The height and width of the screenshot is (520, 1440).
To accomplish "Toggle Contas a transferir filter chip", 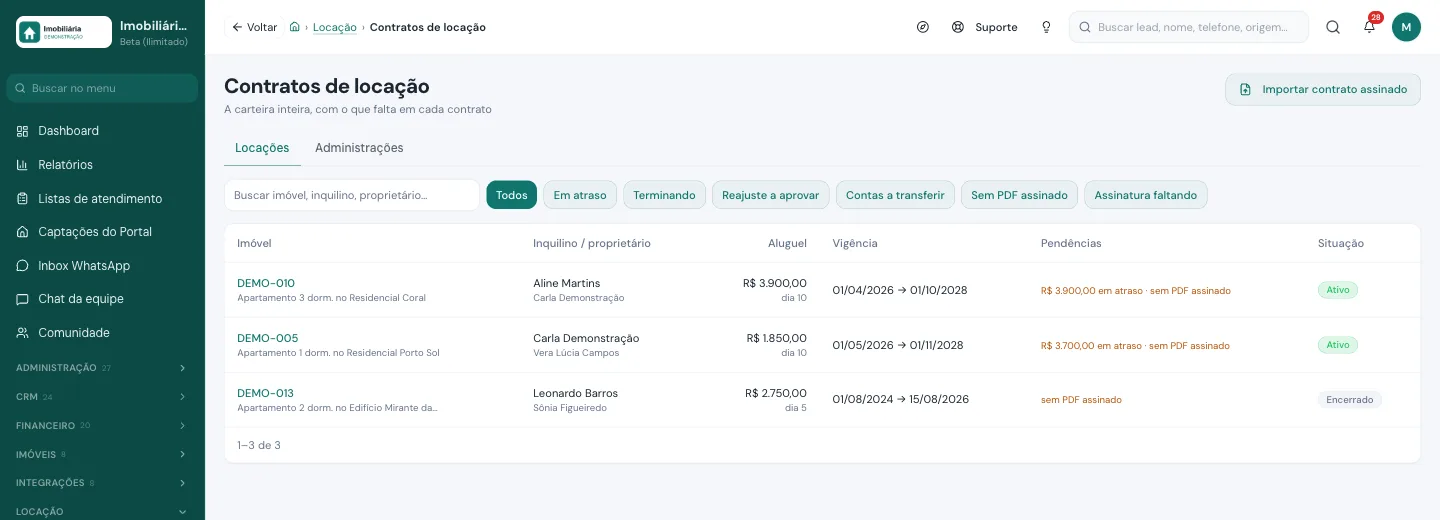I will click(x=895, y=195).
